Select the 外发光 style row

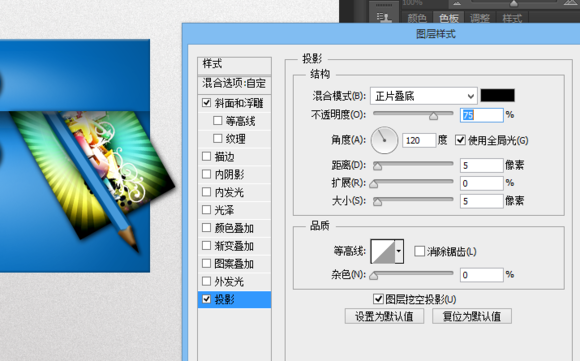point(235,281)
